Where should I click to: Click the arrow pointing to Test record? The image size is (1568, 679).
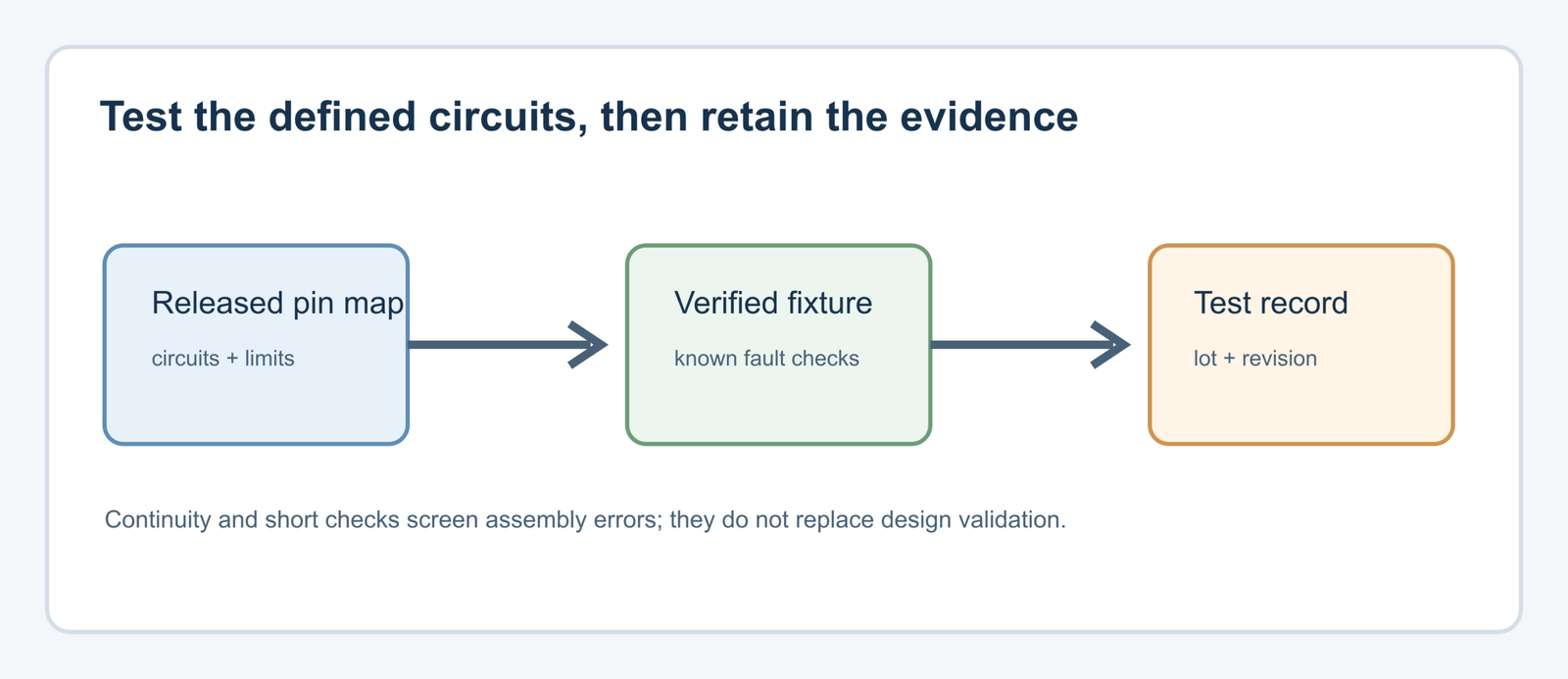point(1031,345)
